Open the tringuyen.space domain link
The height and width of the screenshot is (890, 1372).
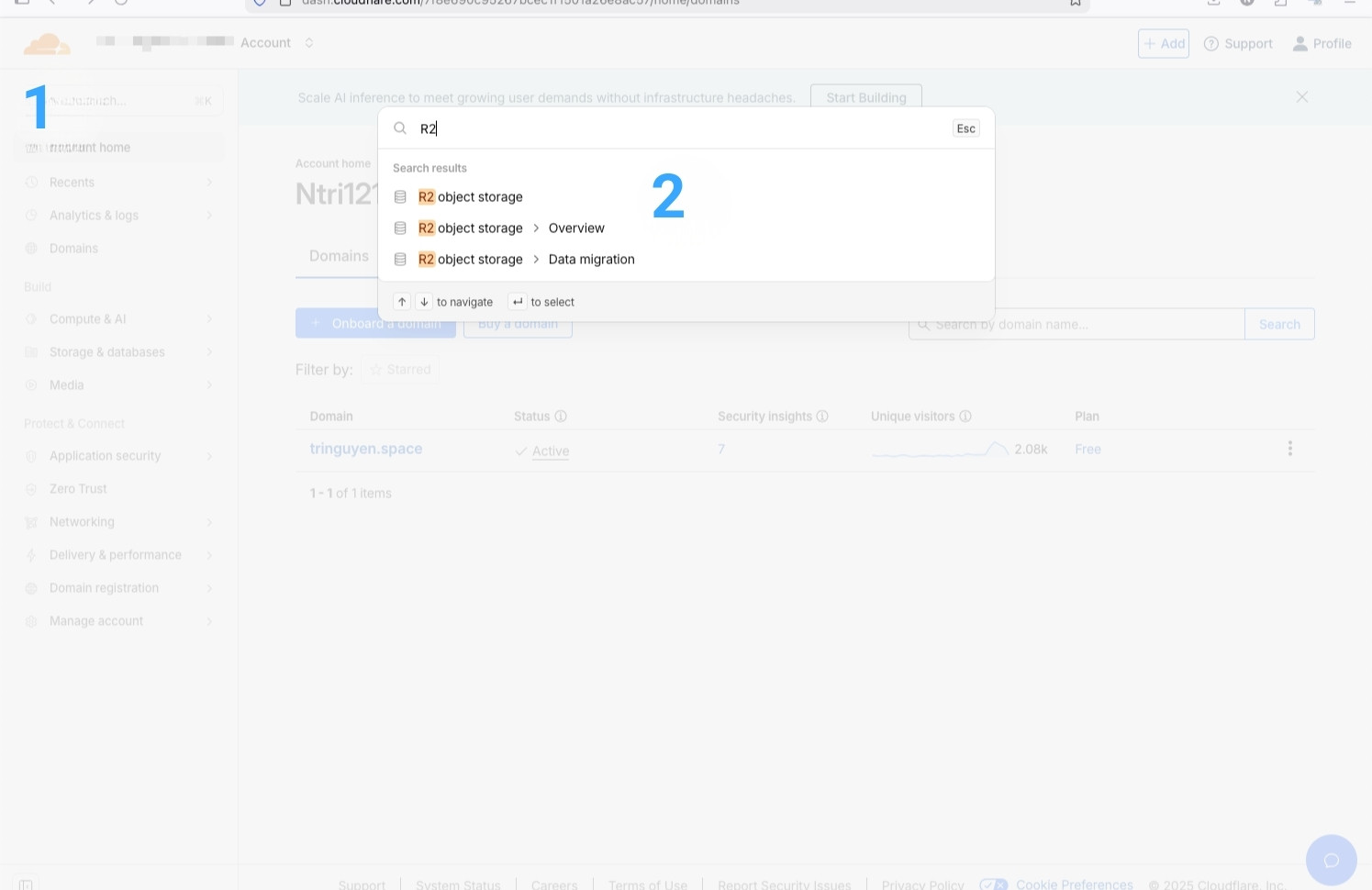coord(366,448)
